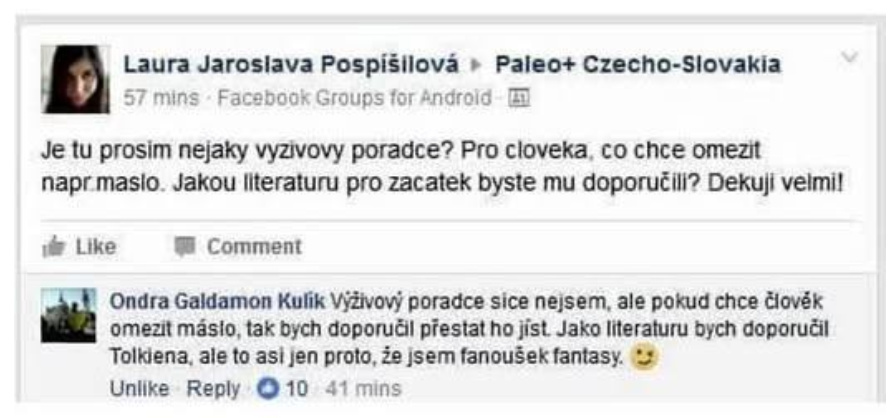Click the arrow between author and group name
The height and width of the screenshot is (418, 895).
476,66
